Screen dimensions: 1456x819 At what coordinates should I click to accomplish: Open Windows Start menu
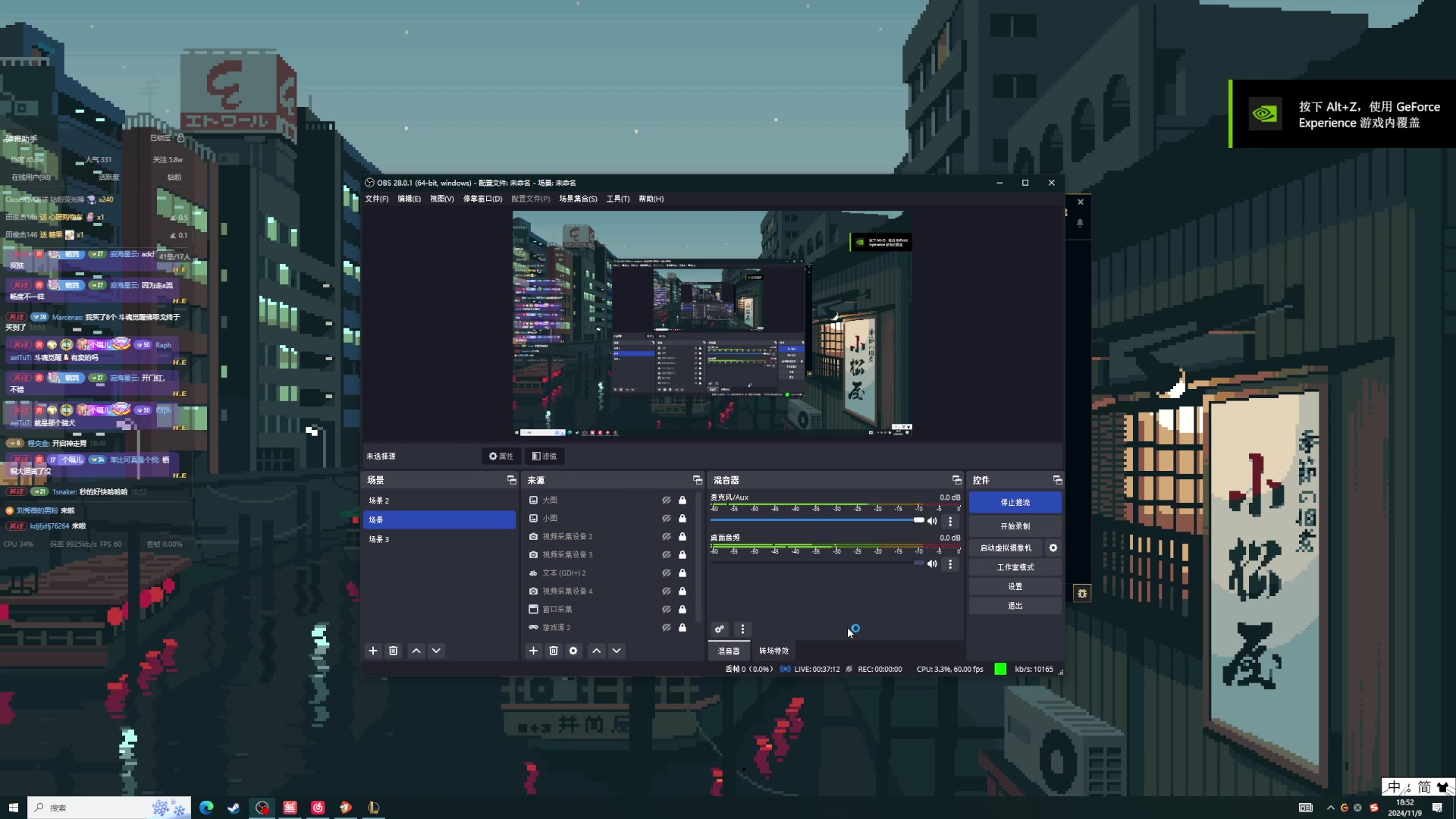coord(13,808)
